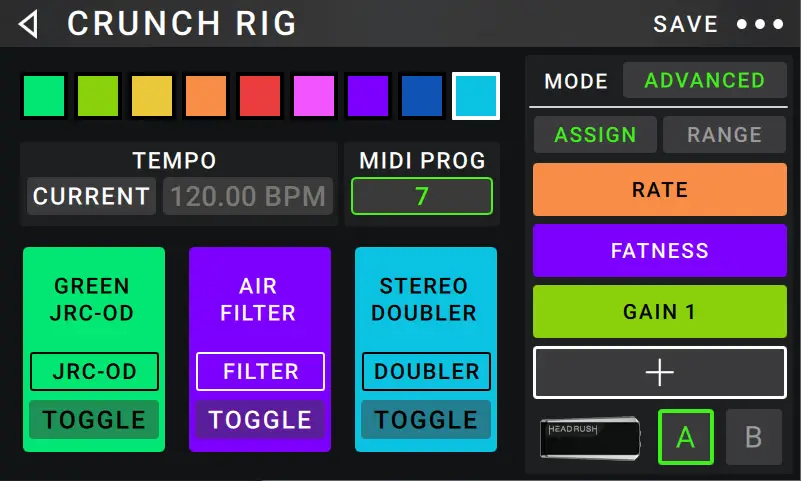Image resolution: width=801 pixels, height=481 pixels.
Task: Toggle the Air Filter footswitch mode
Action: pyautogui.click(x=260, y=420)
